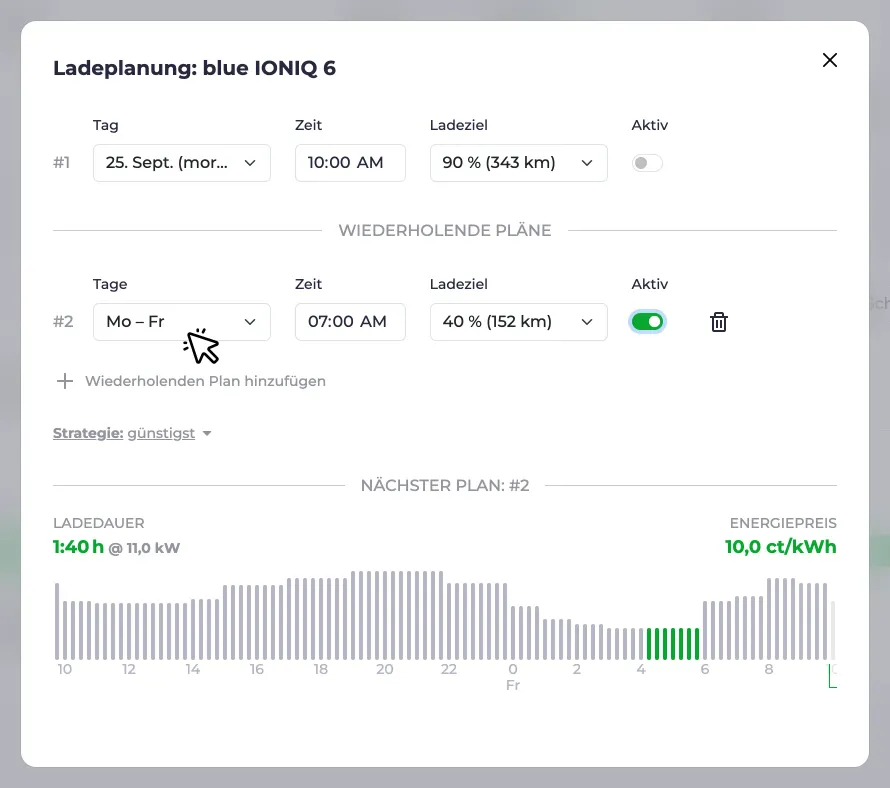
Task: Open the Tage dropdown showing Mo – Fr
Action: 182,322
